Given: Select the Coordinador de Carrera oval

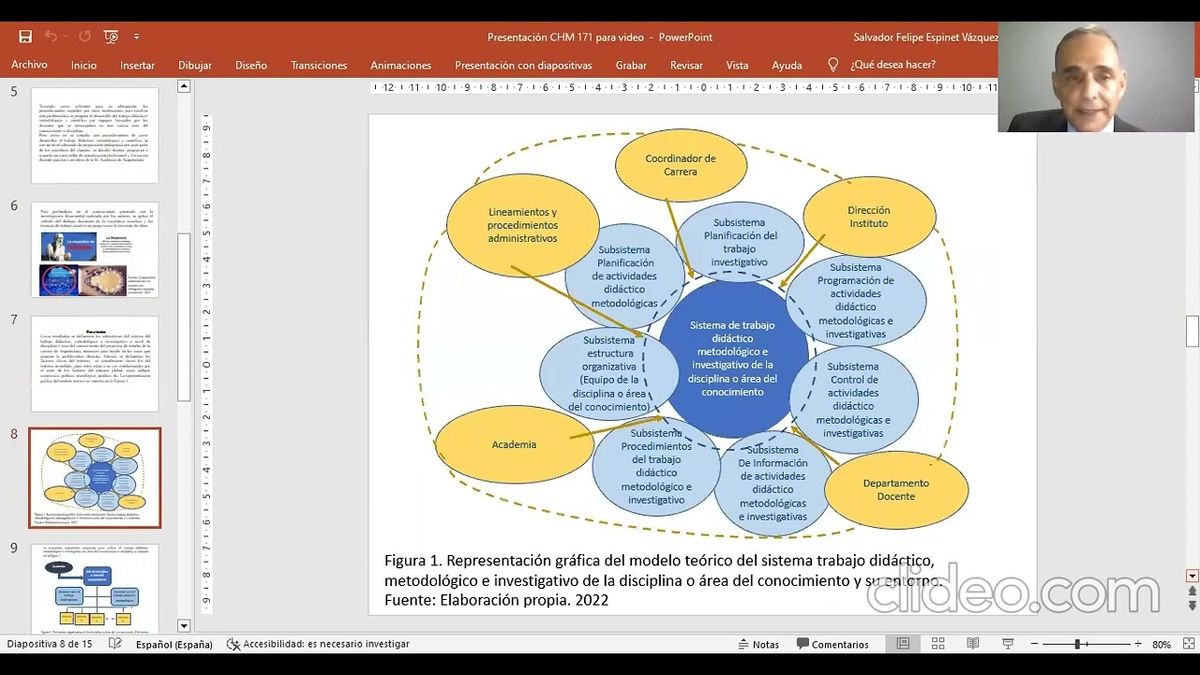Looking at the screenshot, I should pos(680,165).
